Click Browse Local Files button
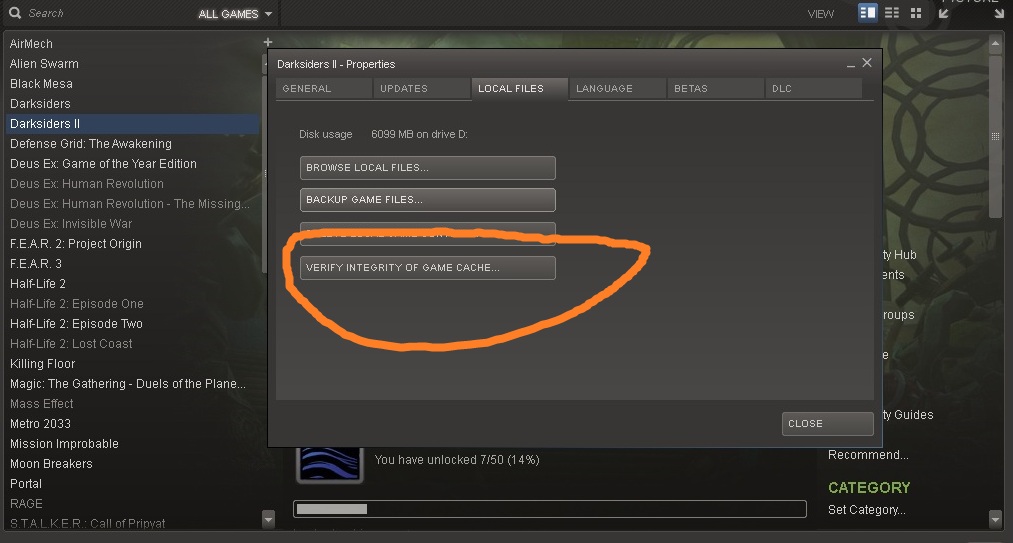 428,167
